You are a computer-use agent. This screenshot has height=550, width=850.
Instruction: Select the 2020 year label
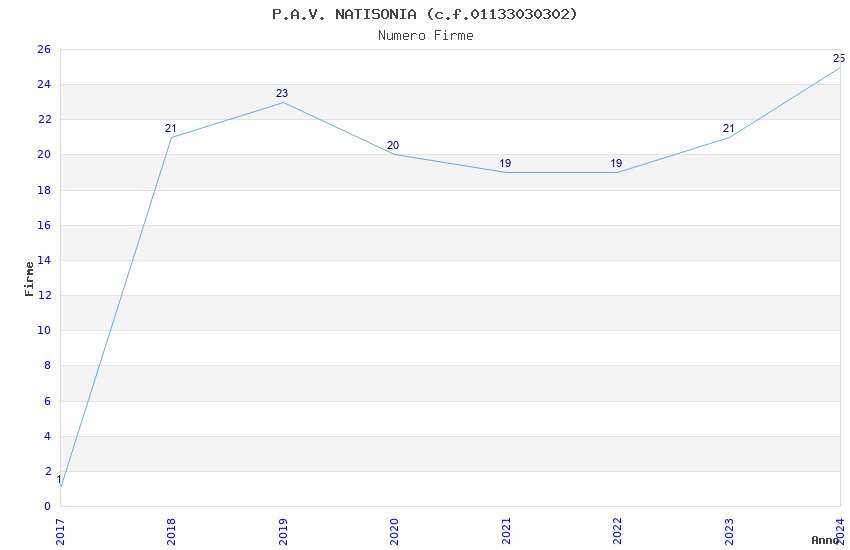[394, 532]
